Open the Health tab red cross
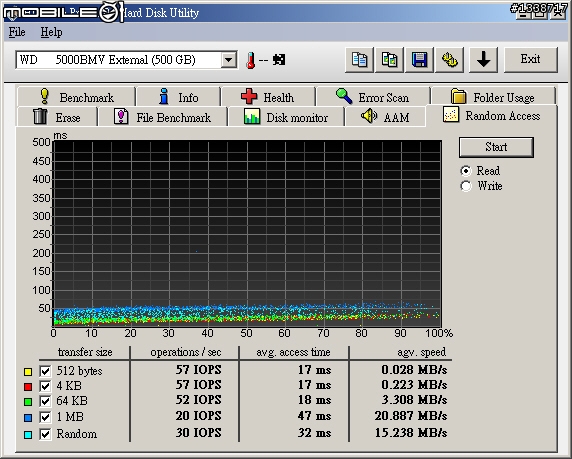572x459 pixels. [x=249, y=96]
